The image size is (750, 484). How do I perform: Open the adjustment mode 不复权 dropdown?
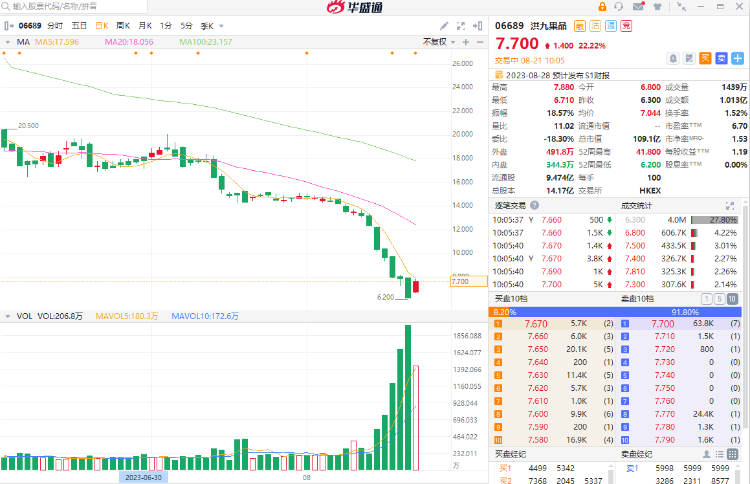point(439,42)
